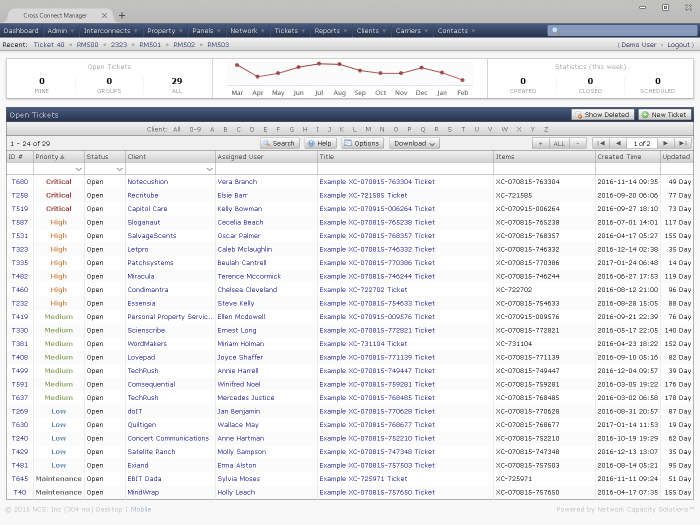Select the ALL rows toggle button
700x525 pixels.
(x=558, y=144)
